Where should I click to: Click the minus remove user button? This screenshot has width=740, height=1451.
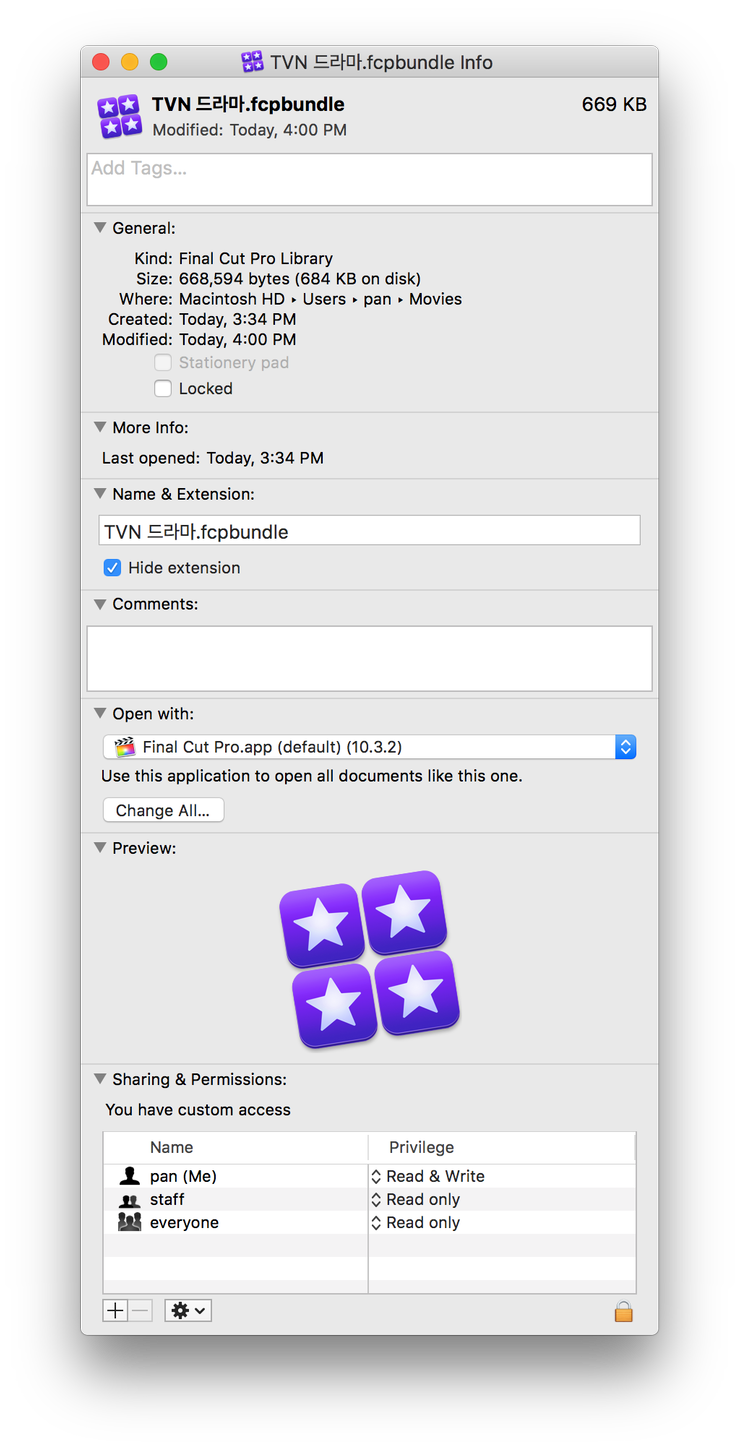140,1310
